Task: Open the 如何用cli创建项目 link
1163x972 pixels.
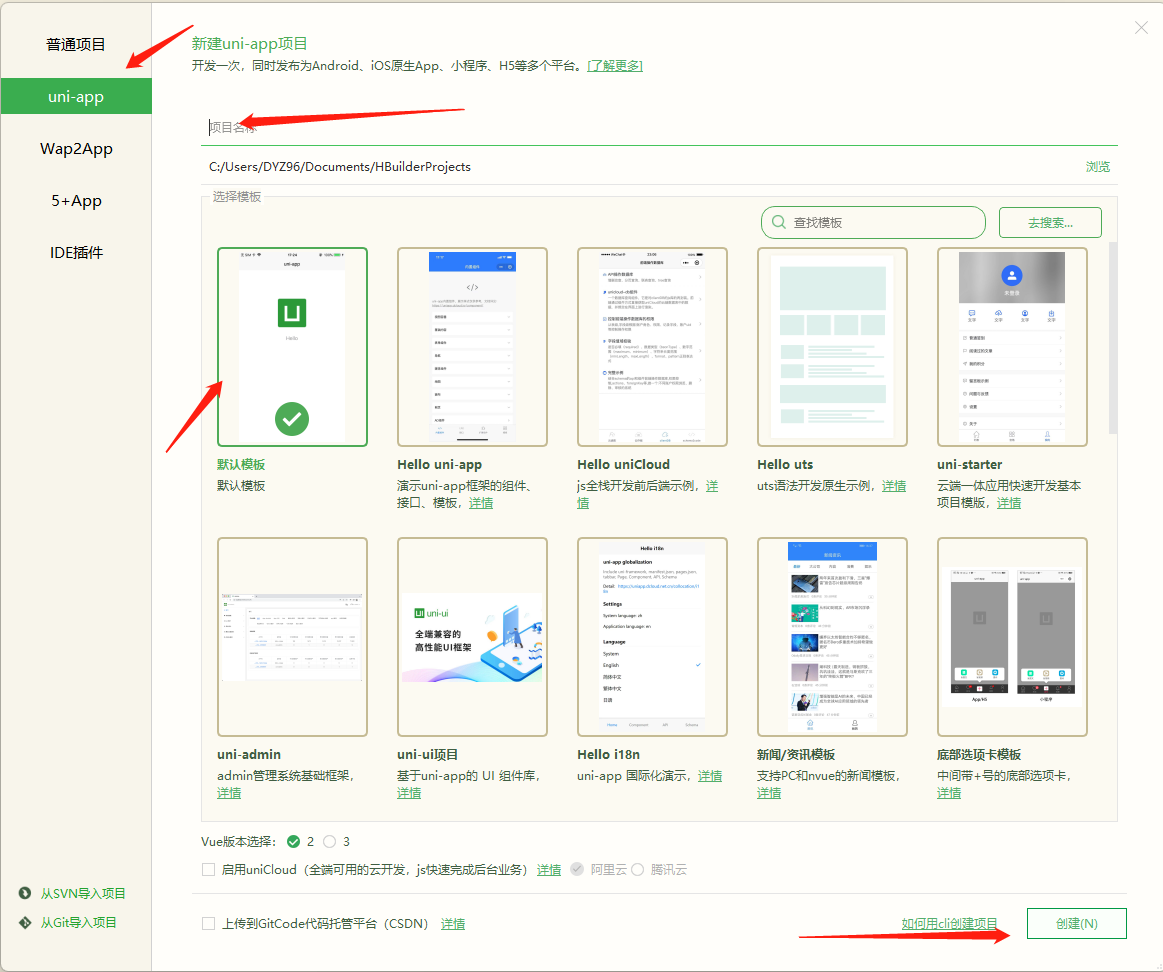Action: click(949, 924)
